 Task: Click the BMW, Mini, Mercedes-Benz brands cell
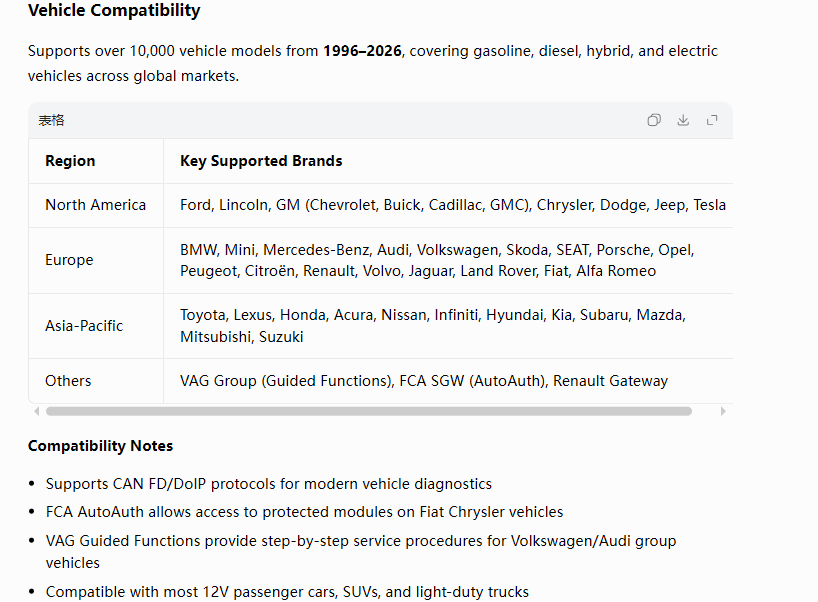(448, 260)
